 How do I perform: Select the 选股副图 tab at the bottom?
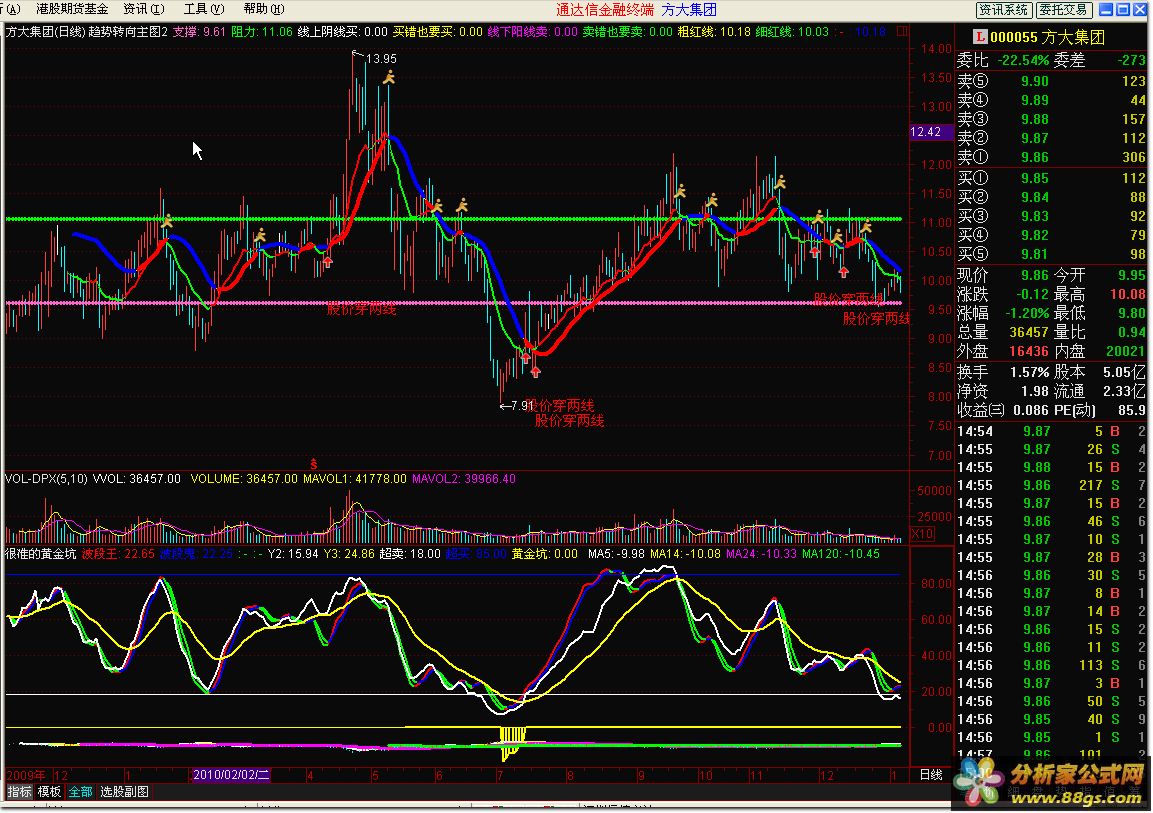pos(124,792)
